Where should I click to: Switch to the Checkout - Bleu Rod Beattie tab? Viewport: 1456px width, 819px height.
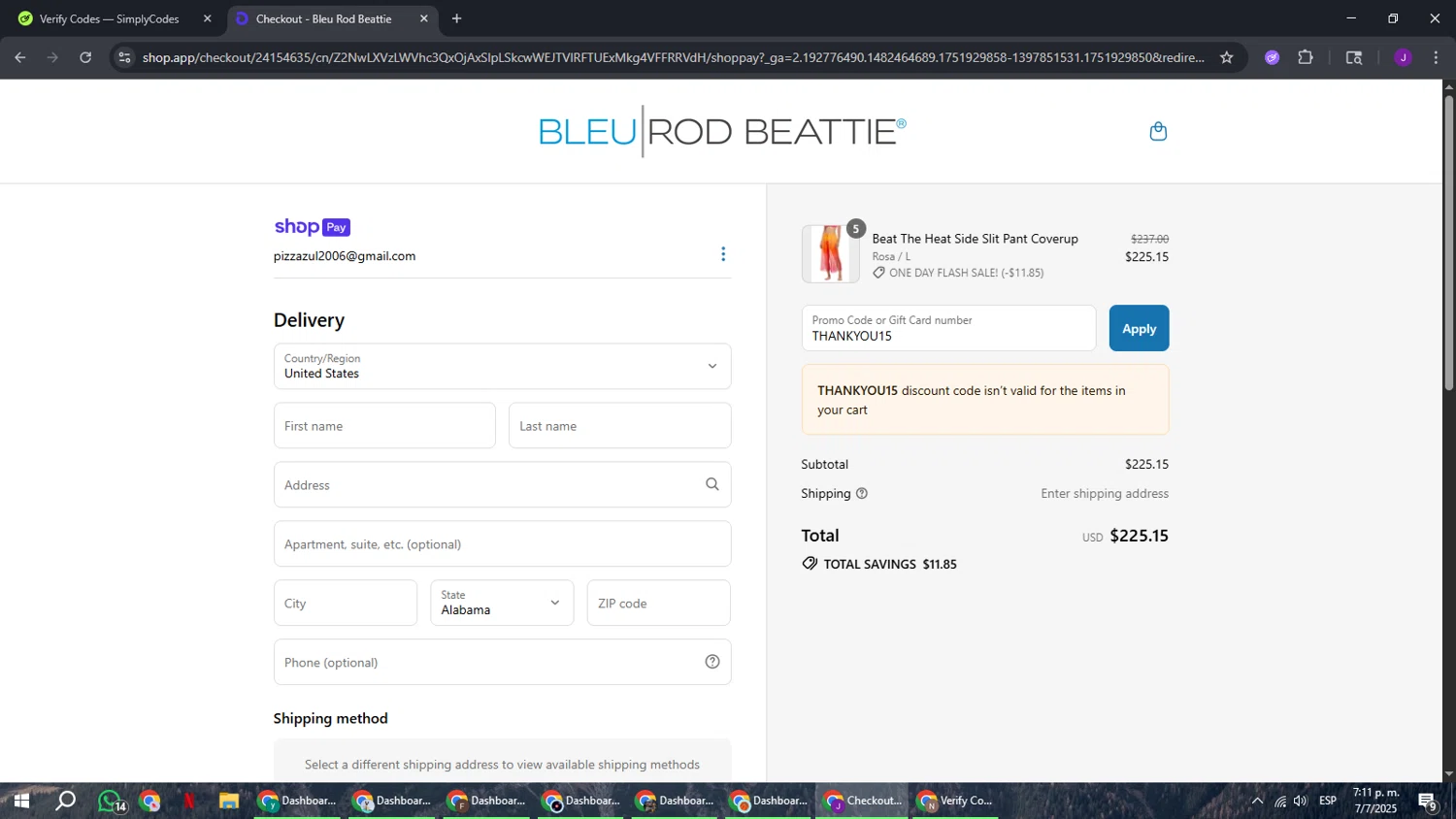point(331,18)
